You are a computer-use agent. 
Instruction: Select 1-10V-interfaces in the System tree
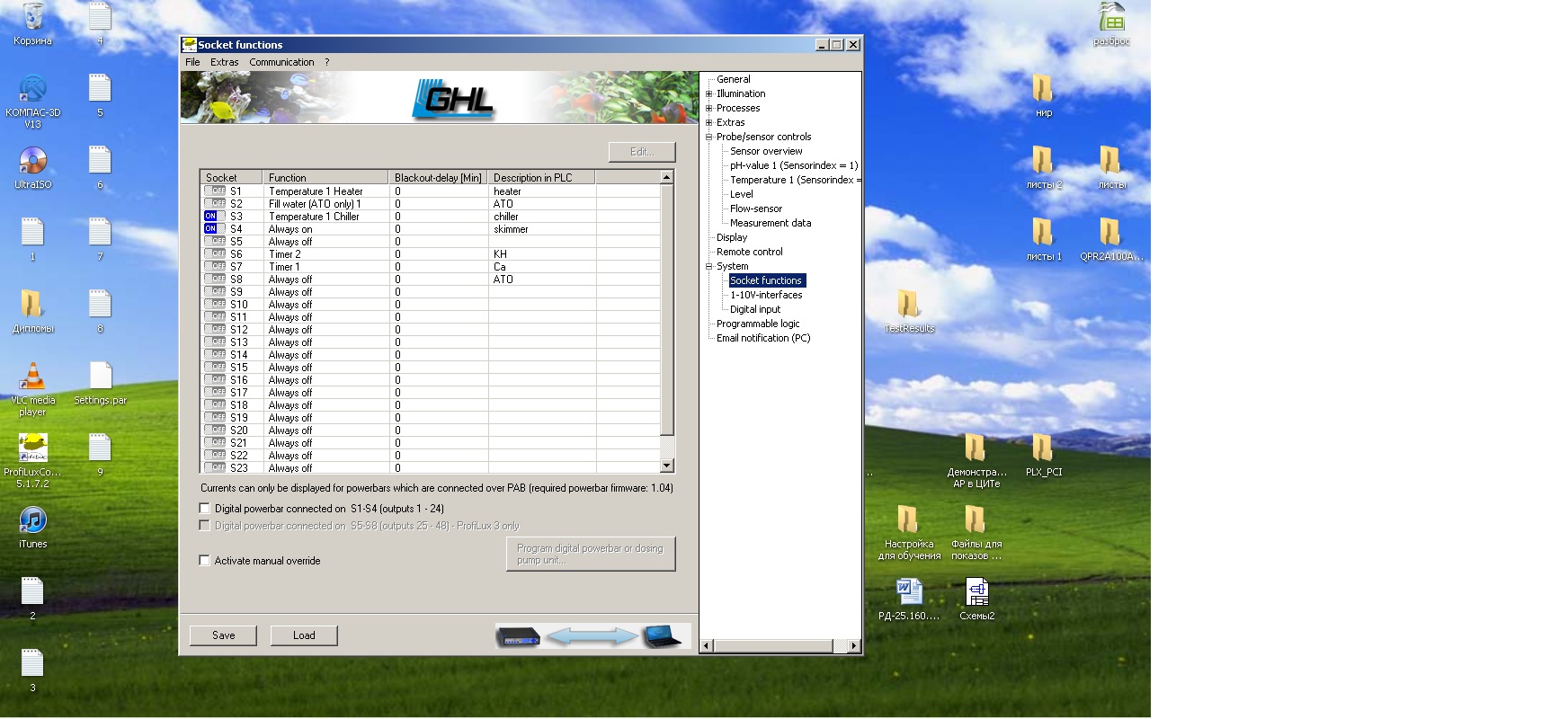pyautogui.click(x=766, y=295)
